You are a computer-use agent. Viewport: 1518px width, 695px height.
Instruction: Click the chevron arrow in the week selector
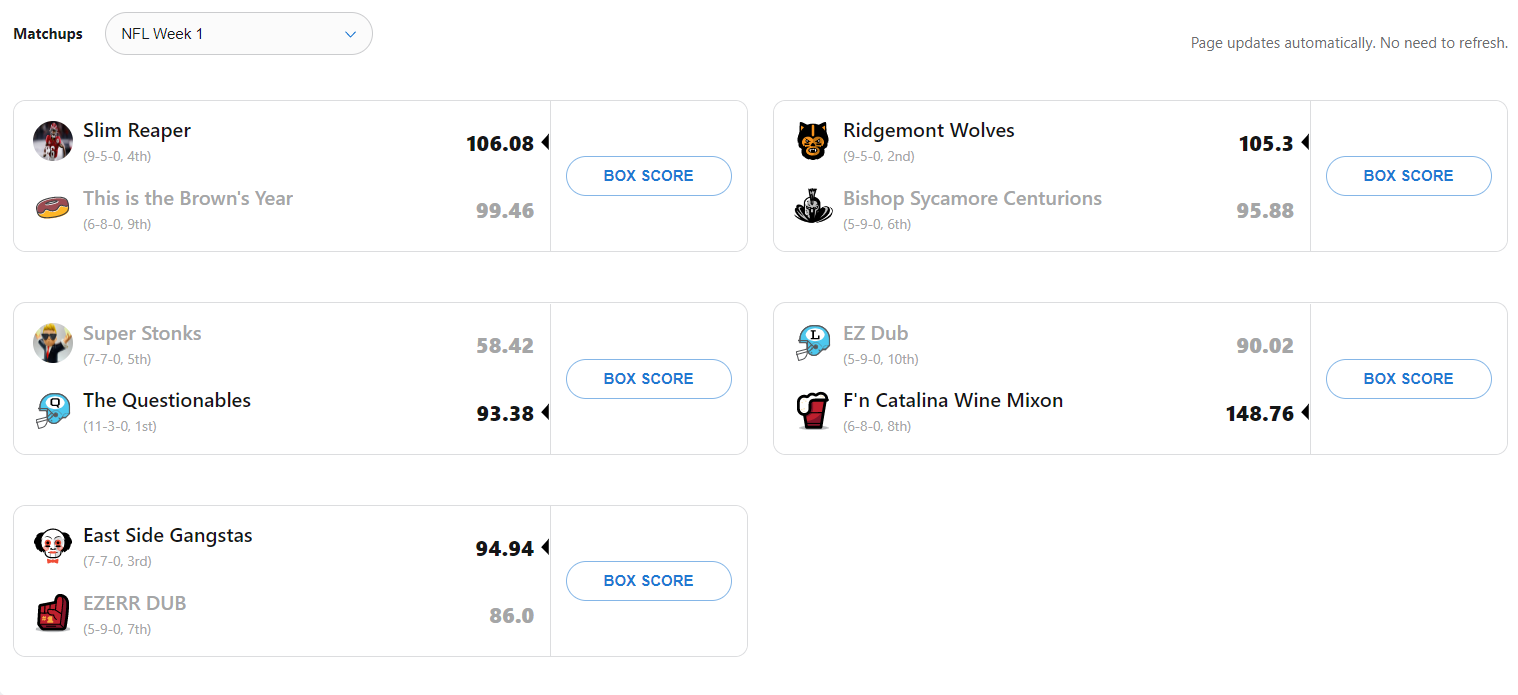point(351,34)
